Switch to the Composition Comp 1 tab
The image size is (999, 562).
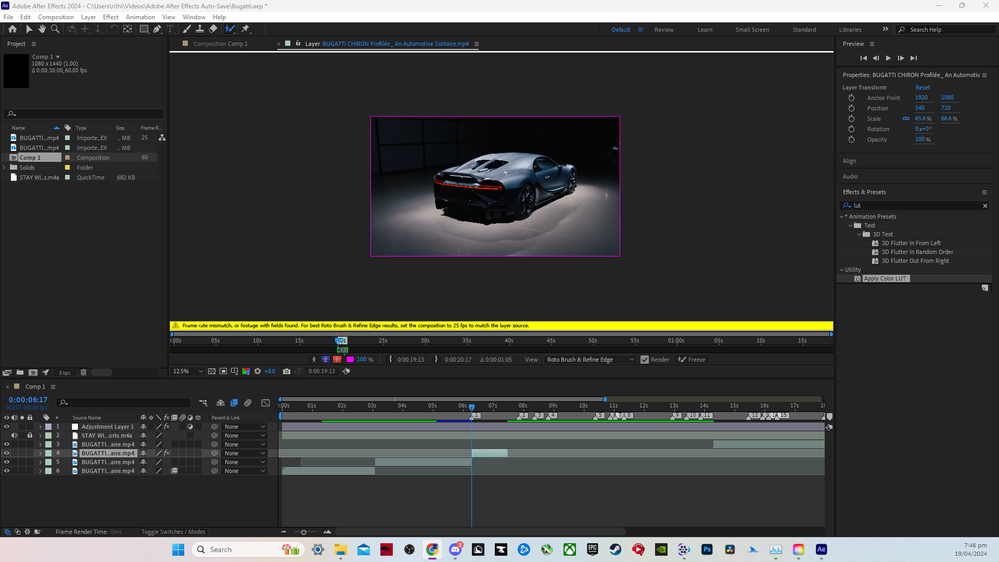click(x=220, y=44)
